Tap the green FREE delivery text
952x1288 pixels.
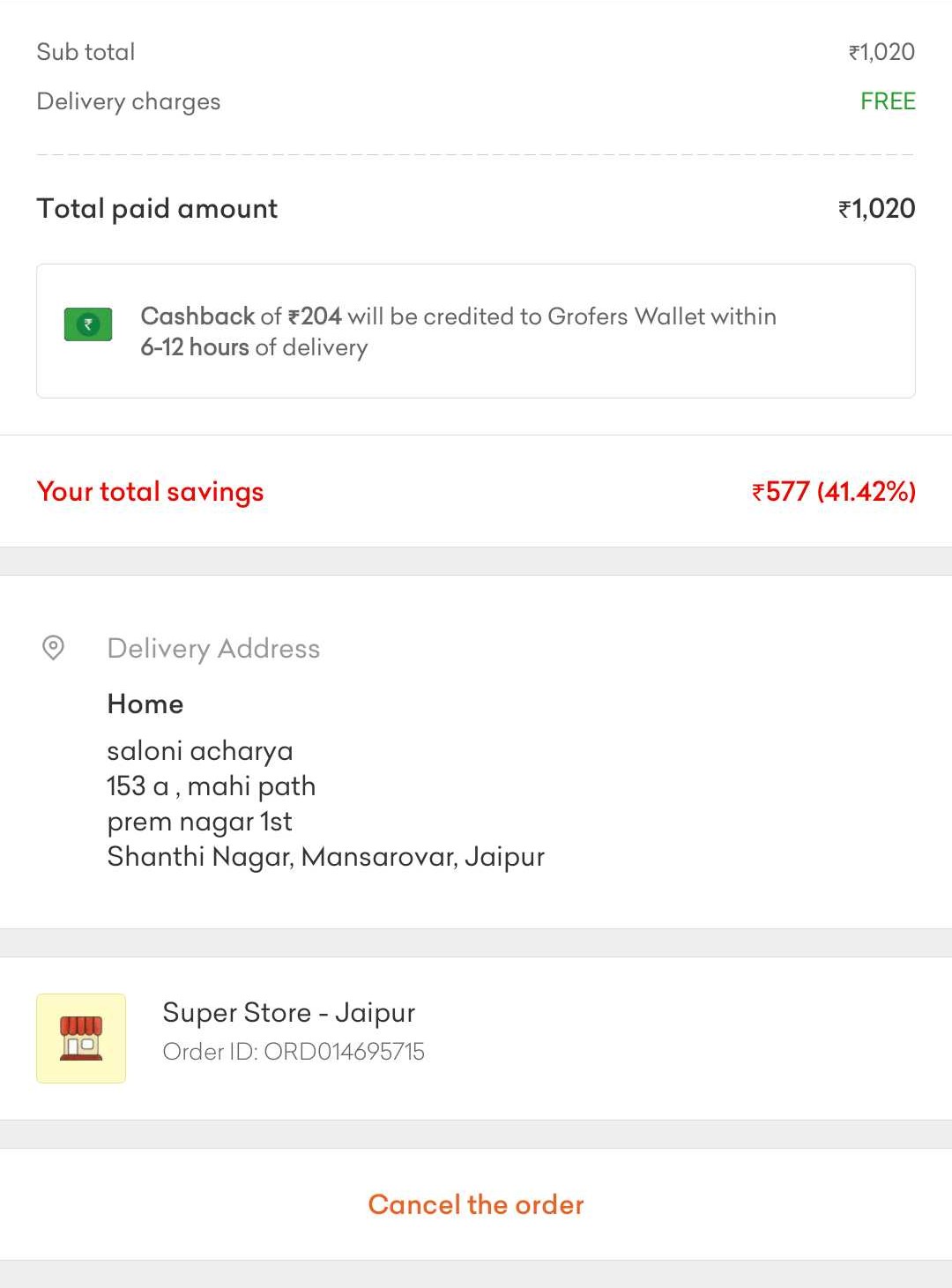pos(888,101)
